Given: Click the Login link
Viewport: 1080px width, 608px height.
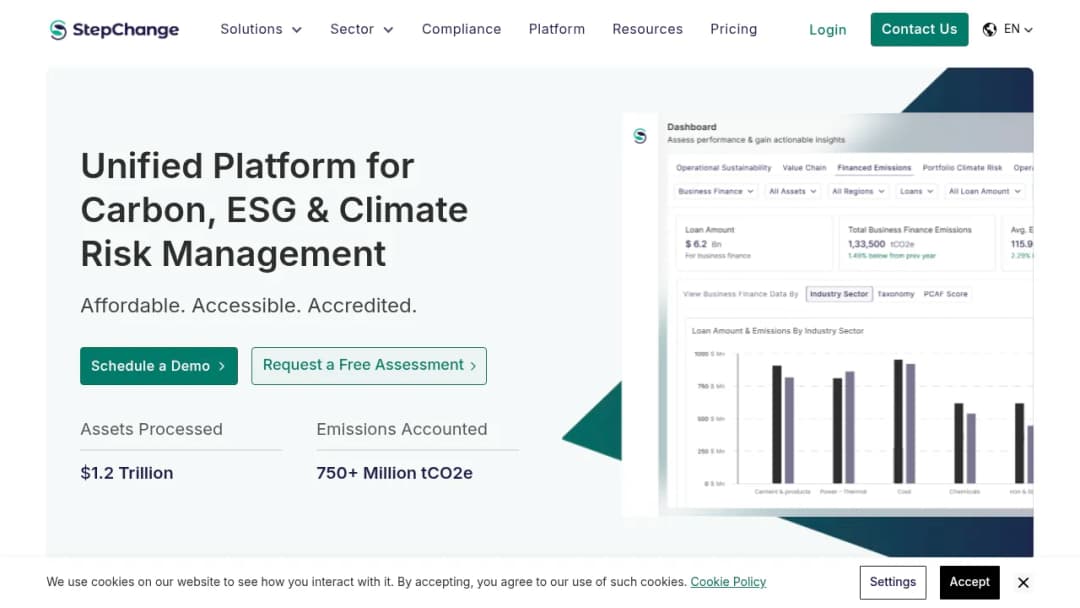Looking at the screenshot, I should click(827, 30).
